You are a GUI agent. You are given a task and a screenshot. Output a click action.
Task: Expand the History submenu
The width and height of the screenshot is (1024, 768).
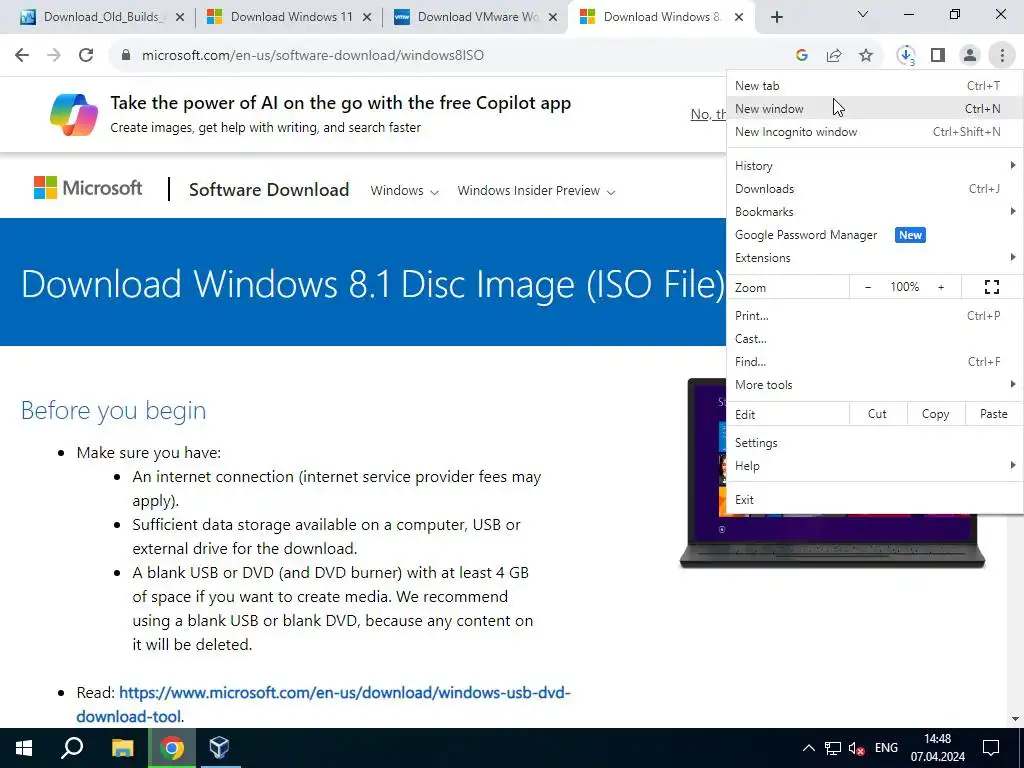coord(874,166)
